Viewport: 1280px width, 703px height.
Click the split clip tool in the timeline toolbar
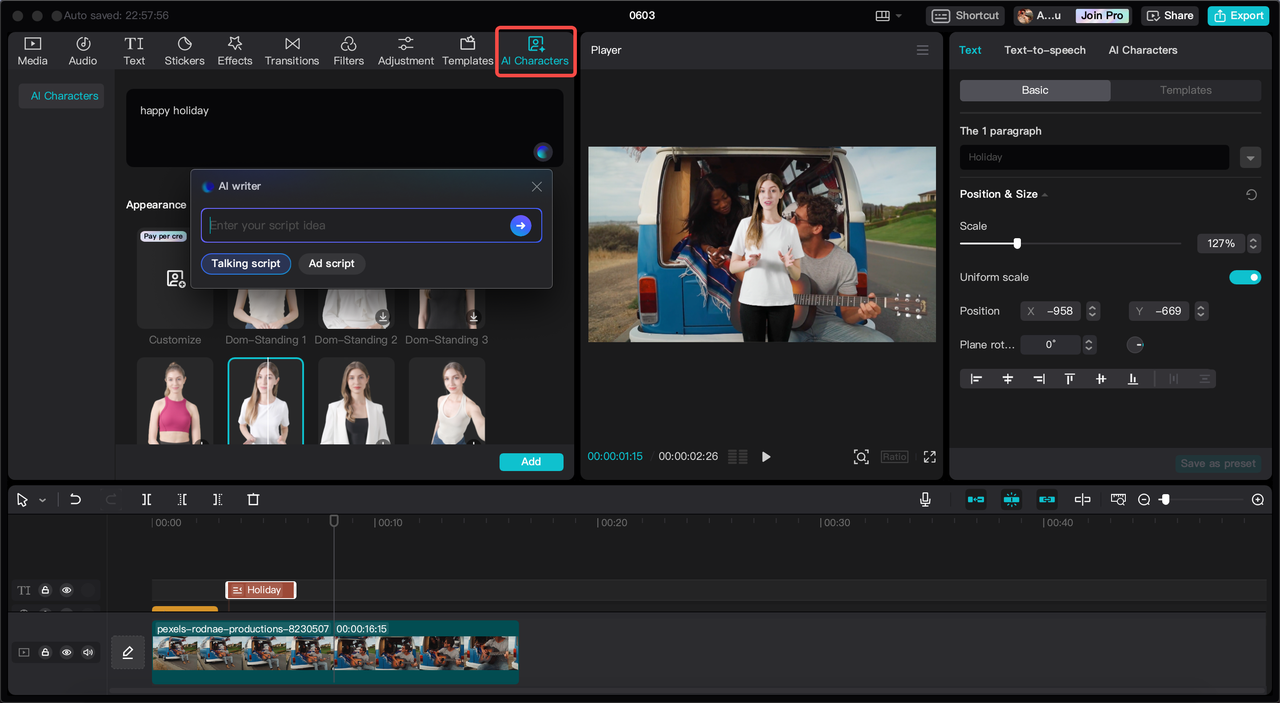(146, 499)
